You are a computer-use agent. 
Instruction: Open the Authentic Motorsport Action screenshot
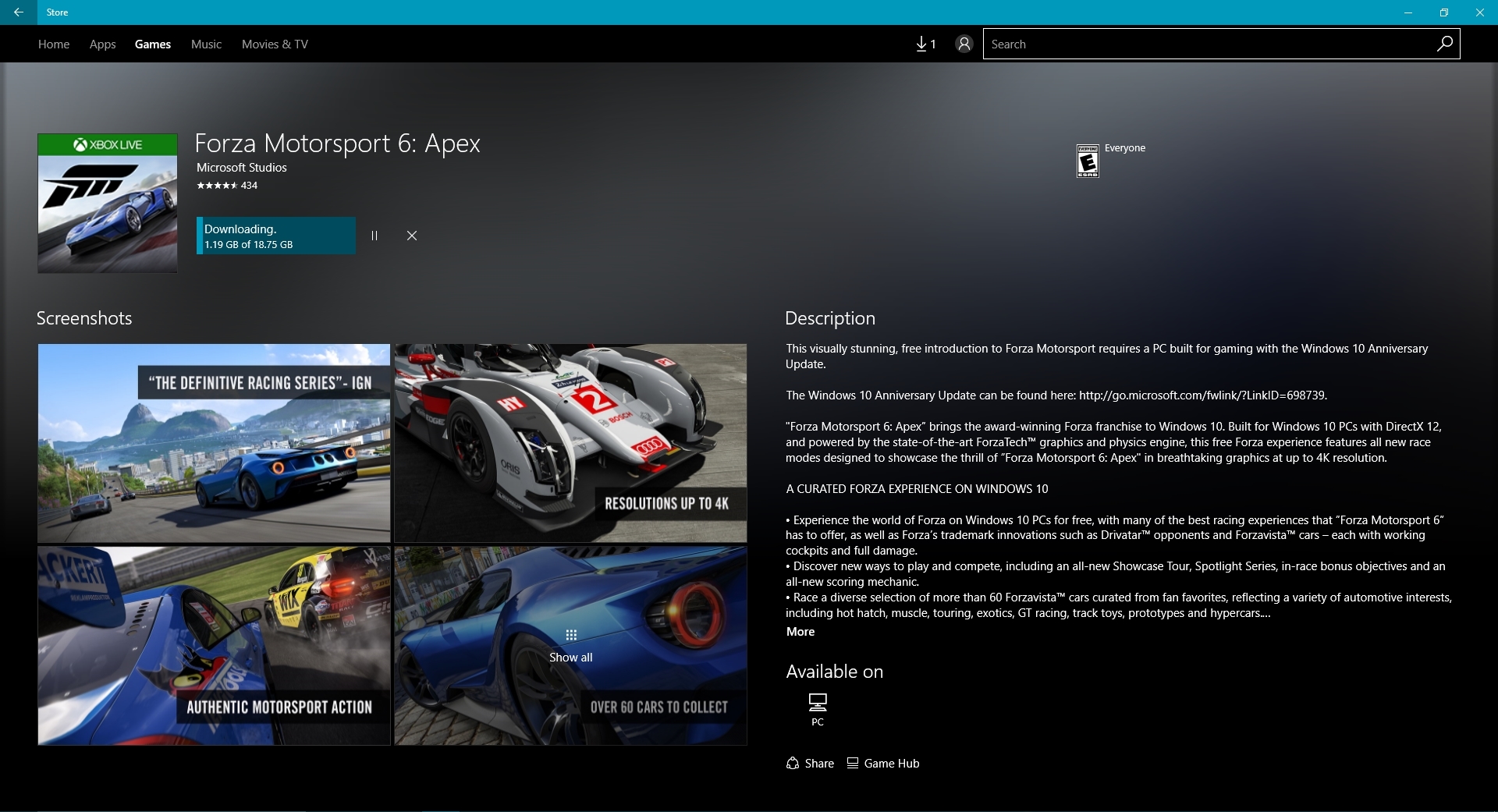tap(214, 646)
